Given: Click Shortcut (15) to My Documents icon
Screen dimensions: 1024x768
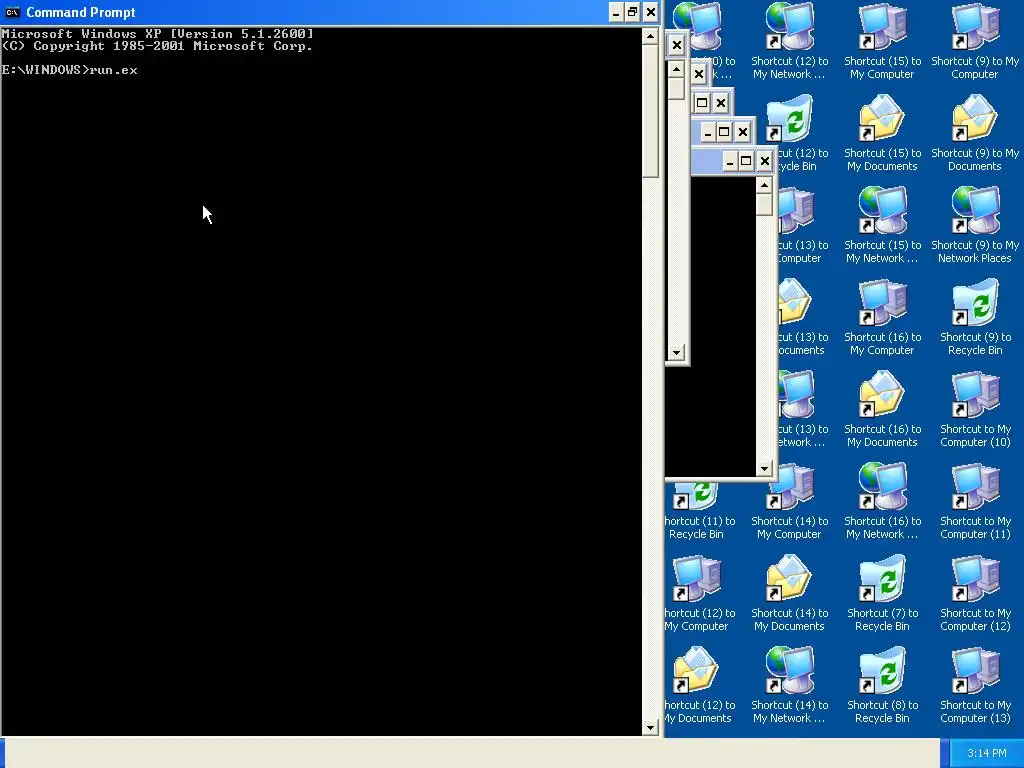Looking at the screenshot, I should 882,133.
